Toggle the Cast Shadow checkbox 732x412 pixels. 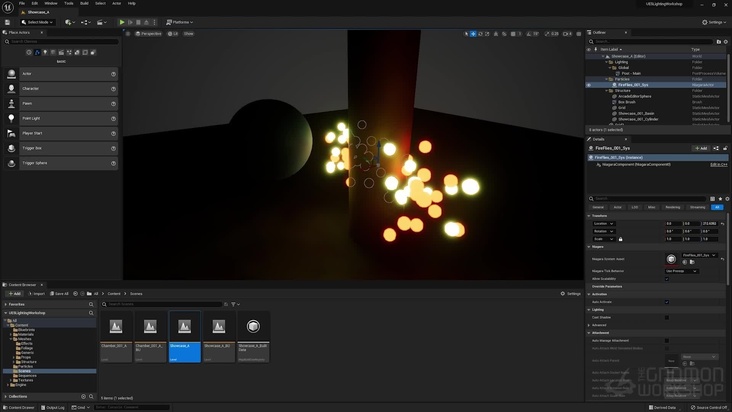coord(667,316)
